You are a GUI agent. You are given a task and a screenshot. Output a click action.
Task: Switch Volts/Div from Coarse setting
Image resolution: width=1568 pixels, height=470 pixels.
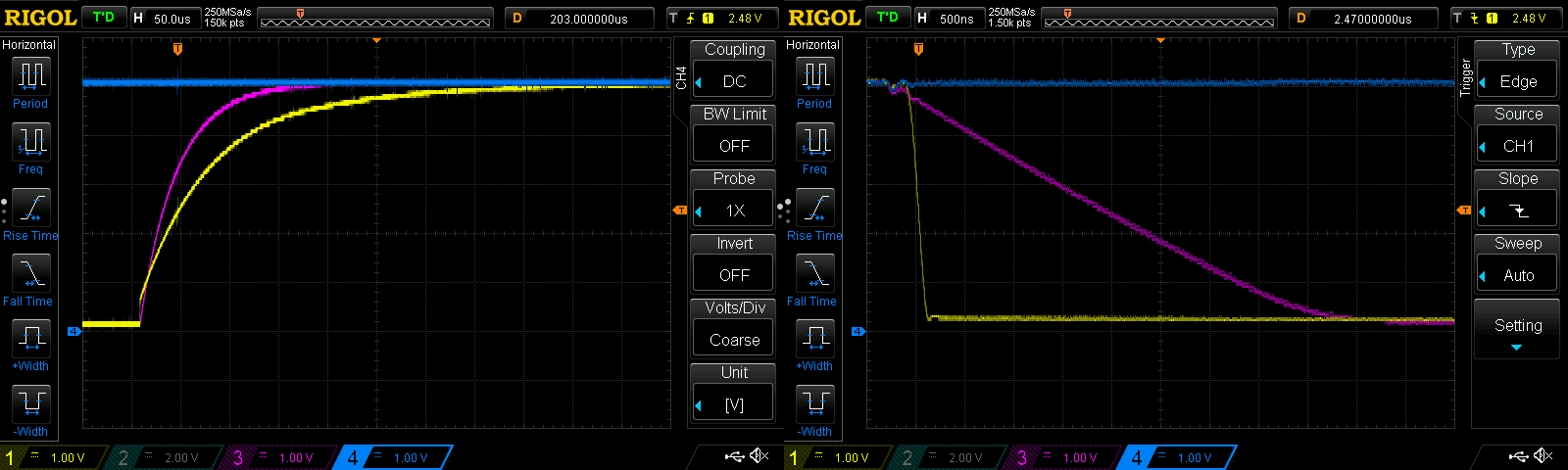click(734, 340)
